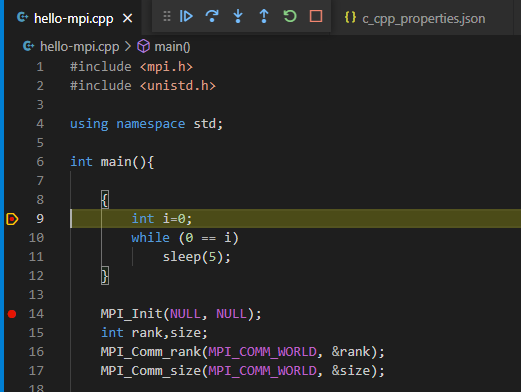Close the hello-mpi.cpp tab
The image size is (521, 392).
[x=127, y=18]
